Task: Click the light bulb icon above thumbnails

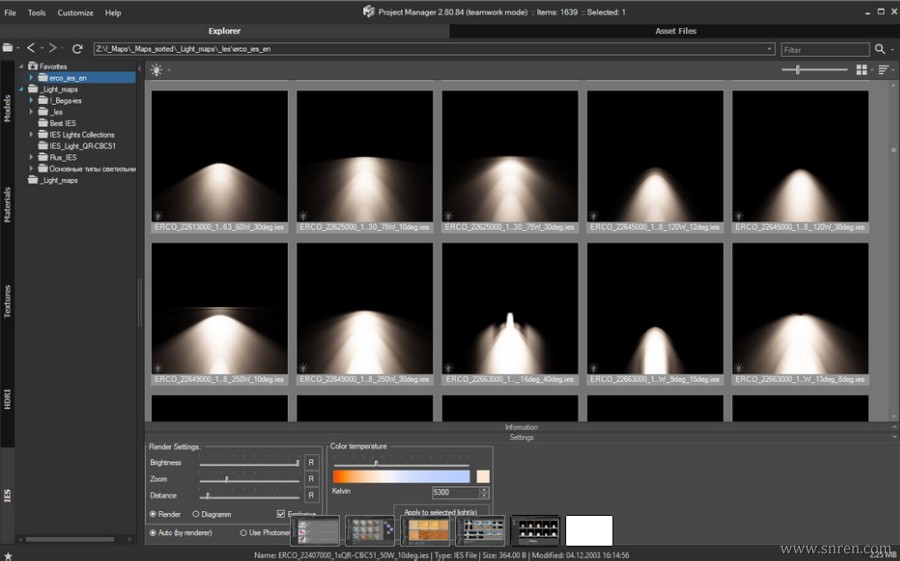Action: (156, 70)
